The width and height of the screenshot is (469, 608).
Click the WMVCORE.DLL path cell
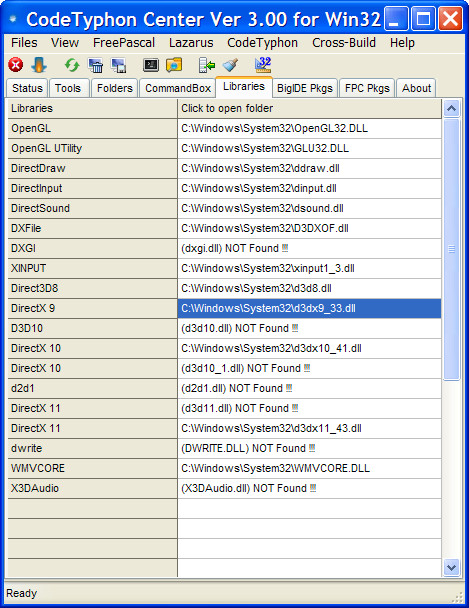click(309, 468)
